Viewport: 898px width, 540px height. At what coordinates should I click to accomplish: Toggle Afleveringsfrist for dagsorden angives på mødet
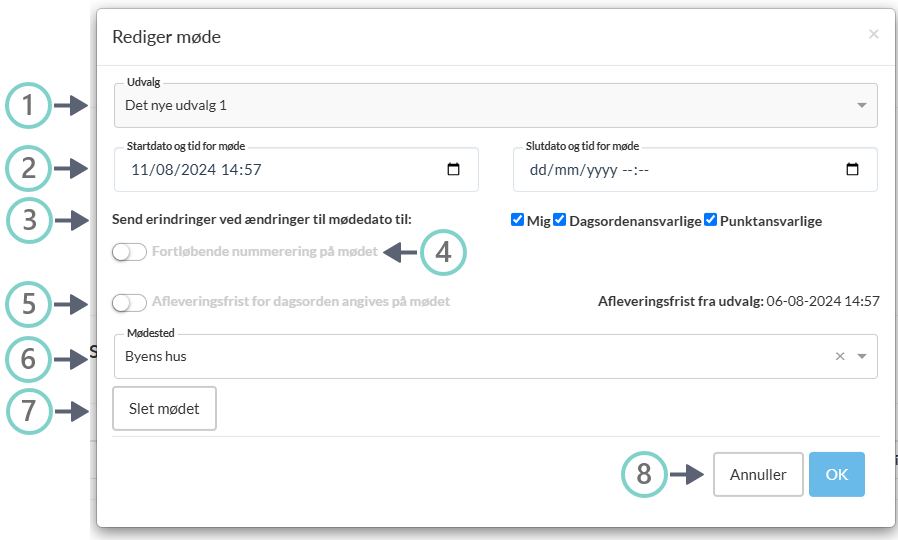[x=129, y=302]
